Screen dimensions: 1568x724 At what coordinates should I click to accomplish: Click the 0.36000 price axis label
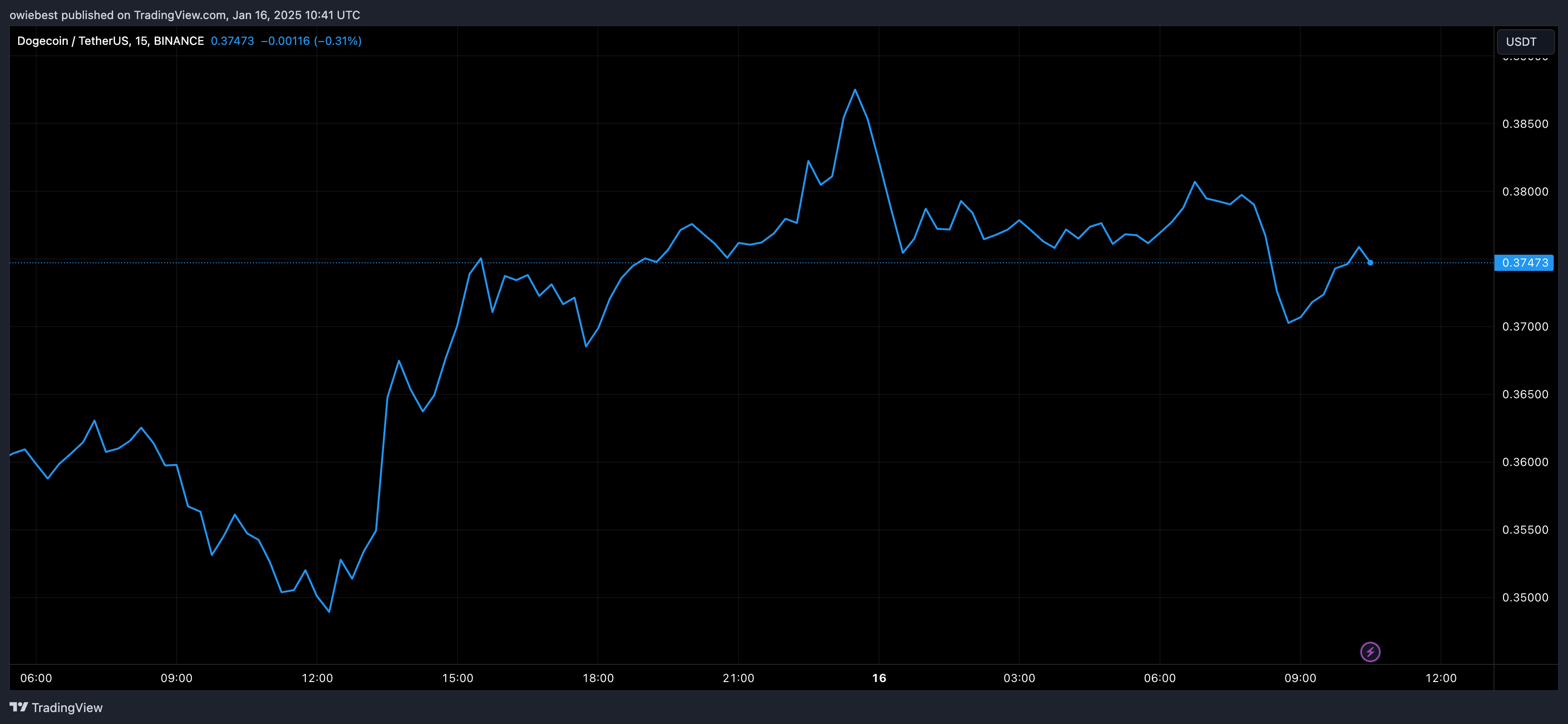(1525, 462)
